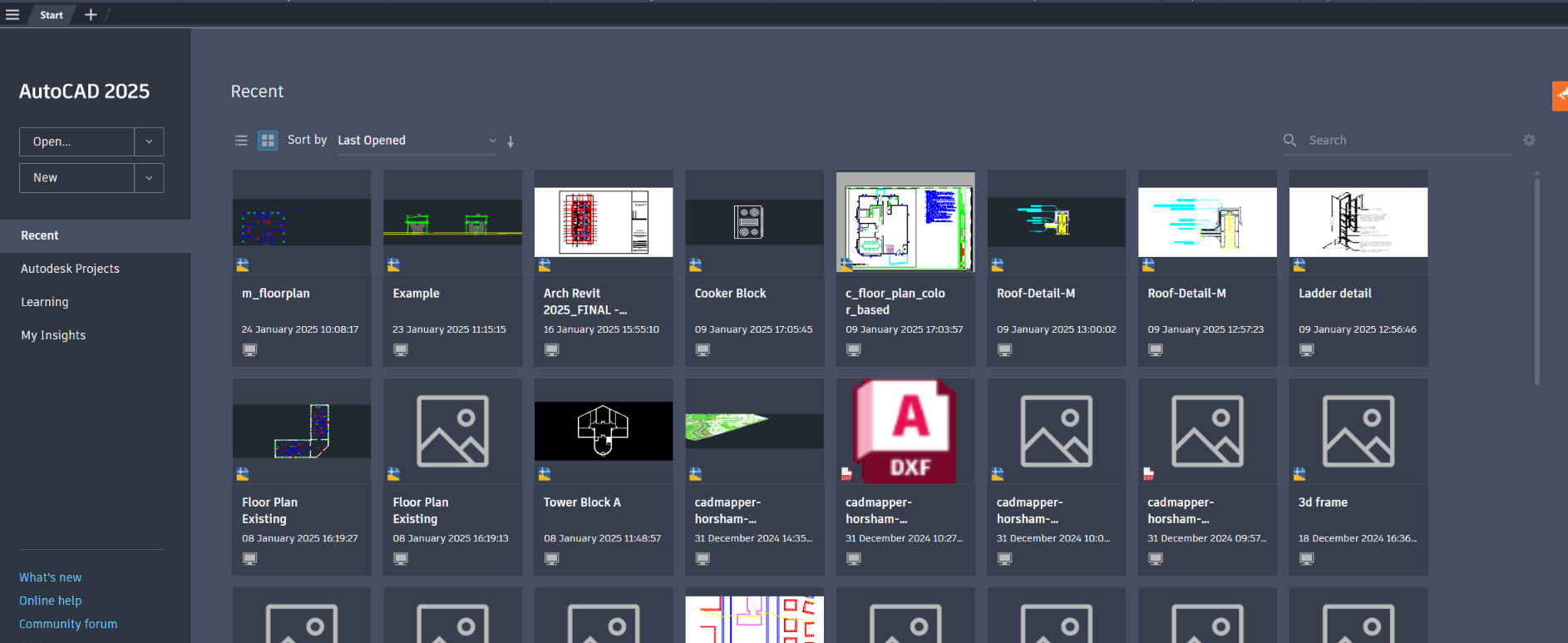Viewport: 1568px width, 643px height.
Task: Open the Ladder detail thumbnail
Action: 1358,222
